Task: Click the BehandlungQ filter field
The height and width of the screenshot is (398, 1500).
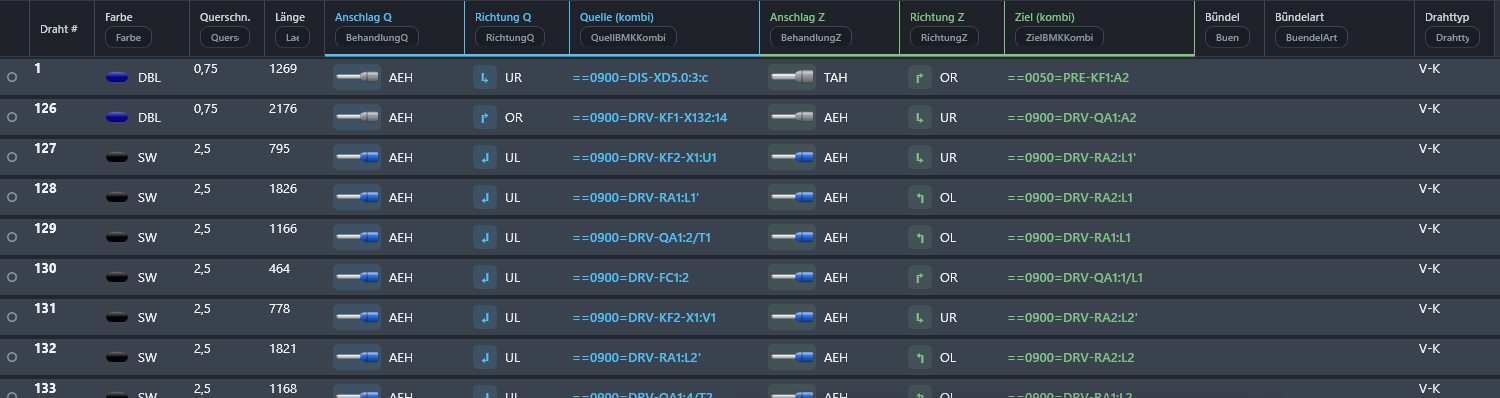Action: pos(377,37)
